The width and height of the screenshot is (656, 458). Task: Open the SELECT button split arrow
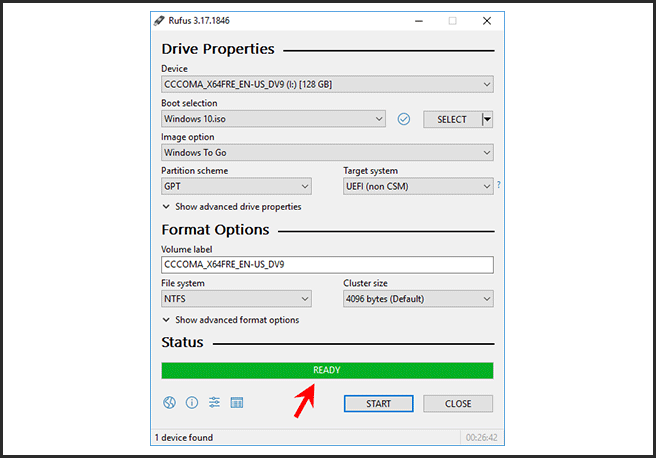[487, 120]
